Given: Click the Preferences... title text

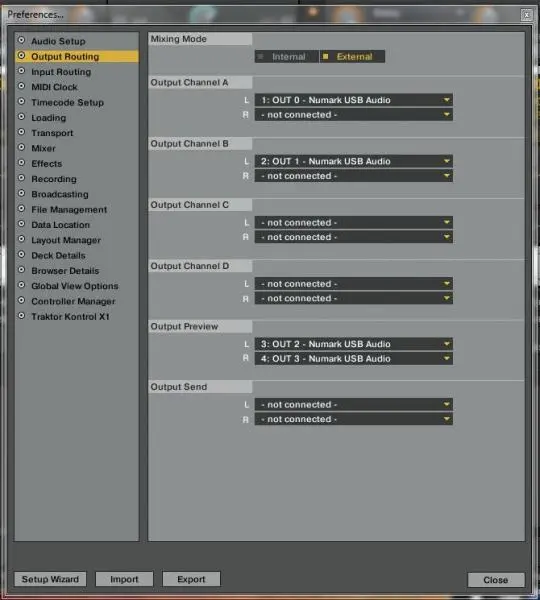Looking at the screenshot, I should pyautogui.click(x=36, y=15).
